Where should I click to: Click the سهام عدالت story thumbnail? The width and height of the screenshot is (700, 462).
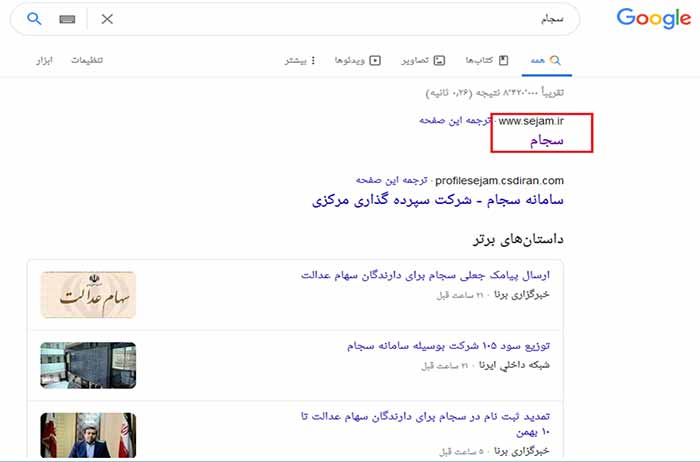coord(88,295)
